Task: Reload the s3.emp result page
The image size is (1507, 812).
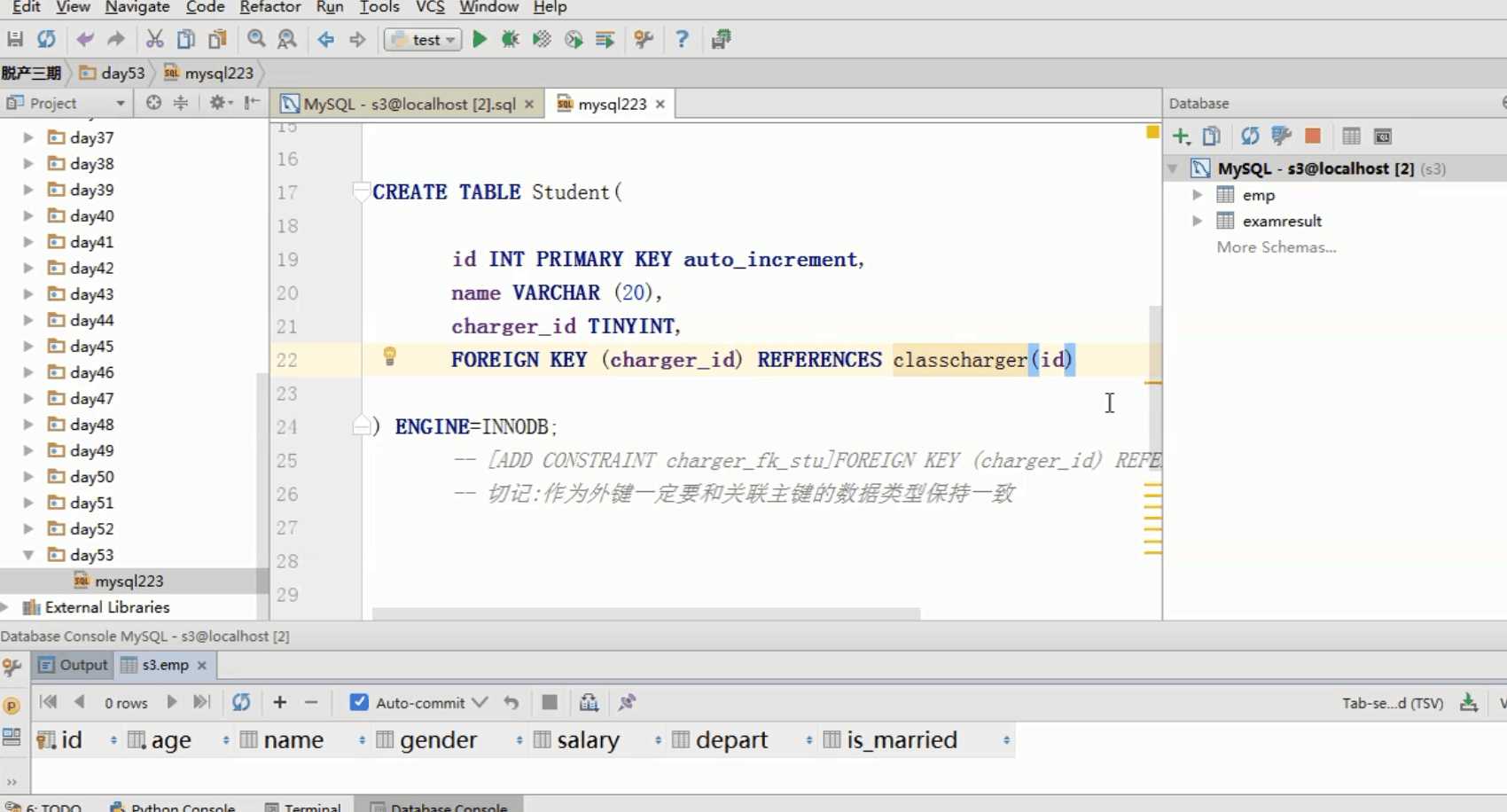Action: coord(241,702)
